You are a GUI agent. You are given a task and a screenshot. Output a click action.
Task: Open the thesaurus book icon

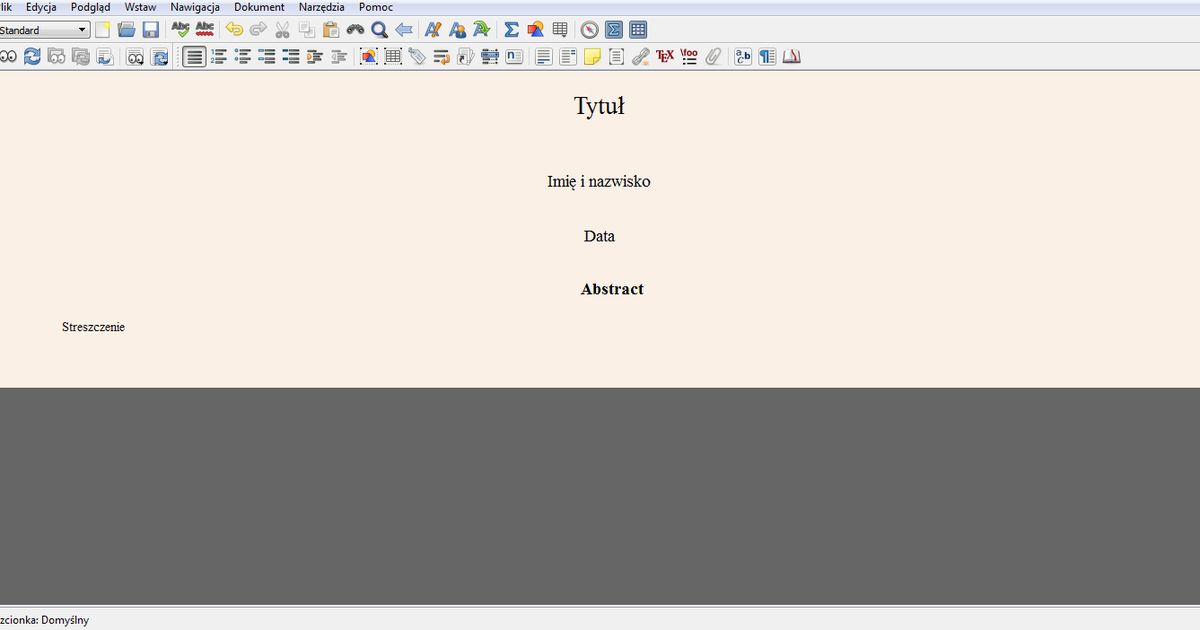790,57
